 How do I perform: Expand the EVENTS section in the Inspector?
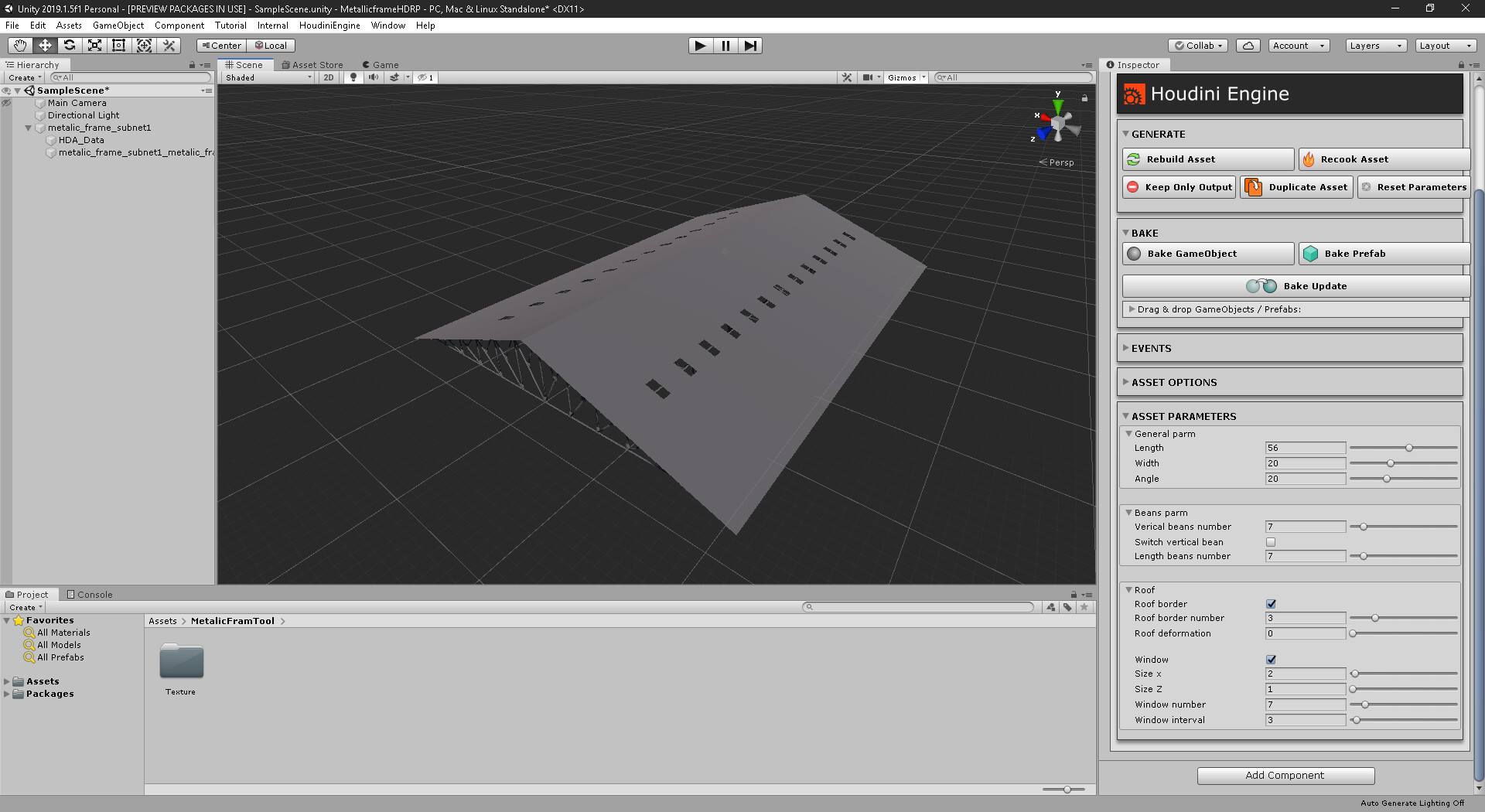tap(1152, 348)
